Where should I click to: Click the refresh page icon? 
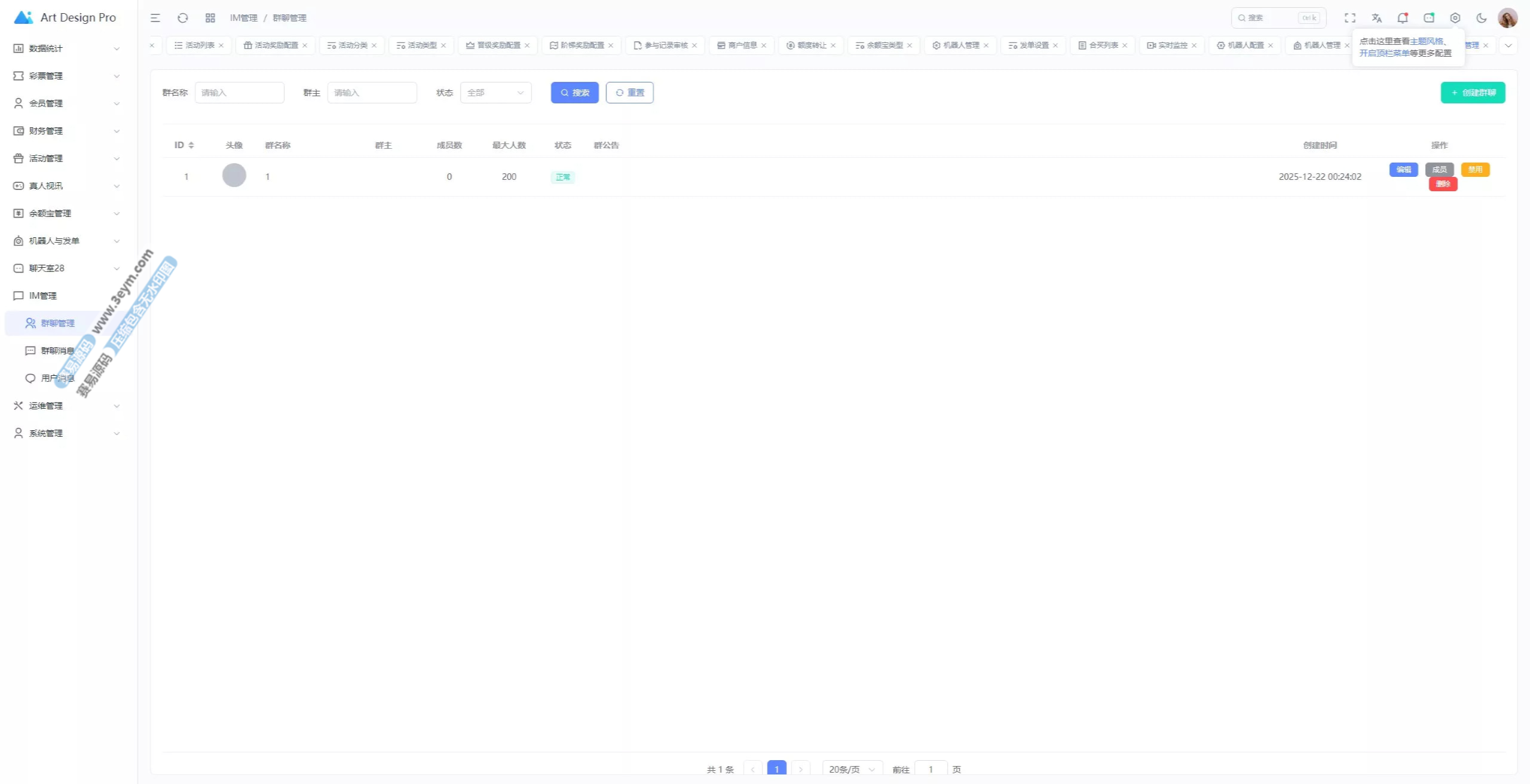pos(183,18)
